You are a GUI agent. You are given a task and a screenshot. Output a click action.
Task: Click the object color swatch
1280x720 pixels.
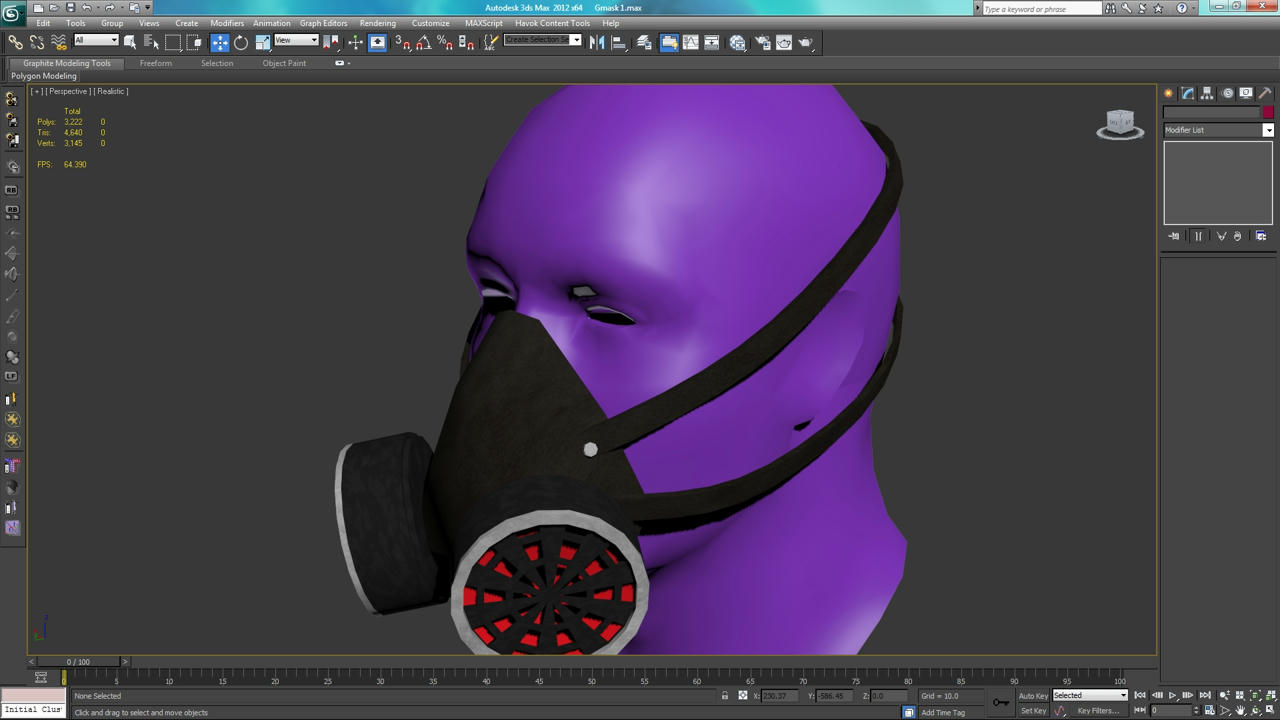pyautogui.click(x=1268, y=113)
